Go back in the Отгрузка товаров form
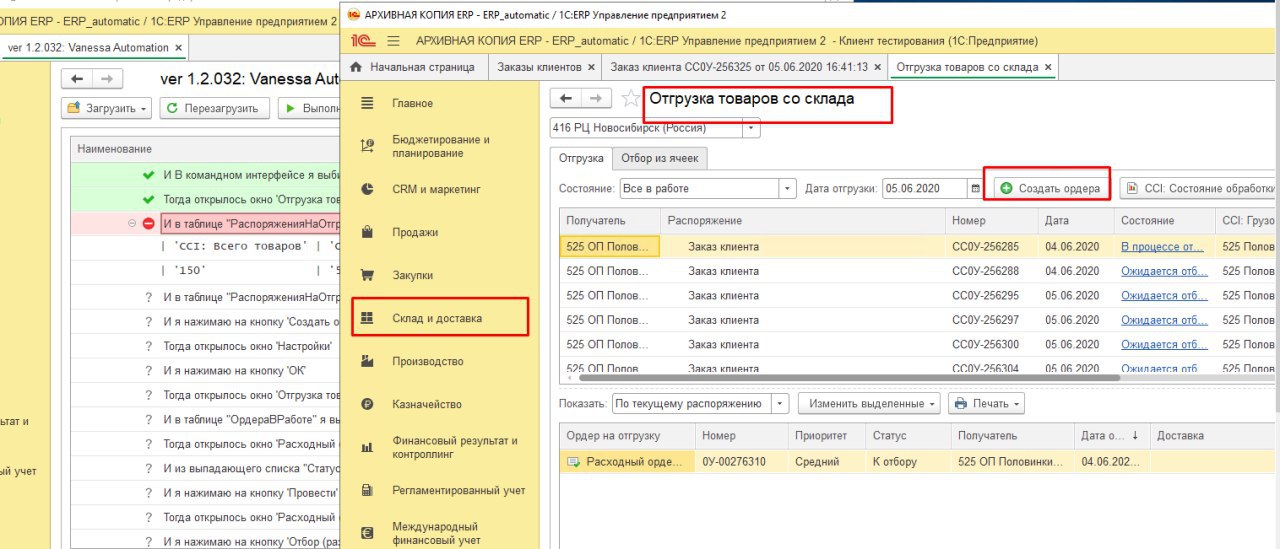This screenshot has height=549, width=1280. click(x=567, y=98)
